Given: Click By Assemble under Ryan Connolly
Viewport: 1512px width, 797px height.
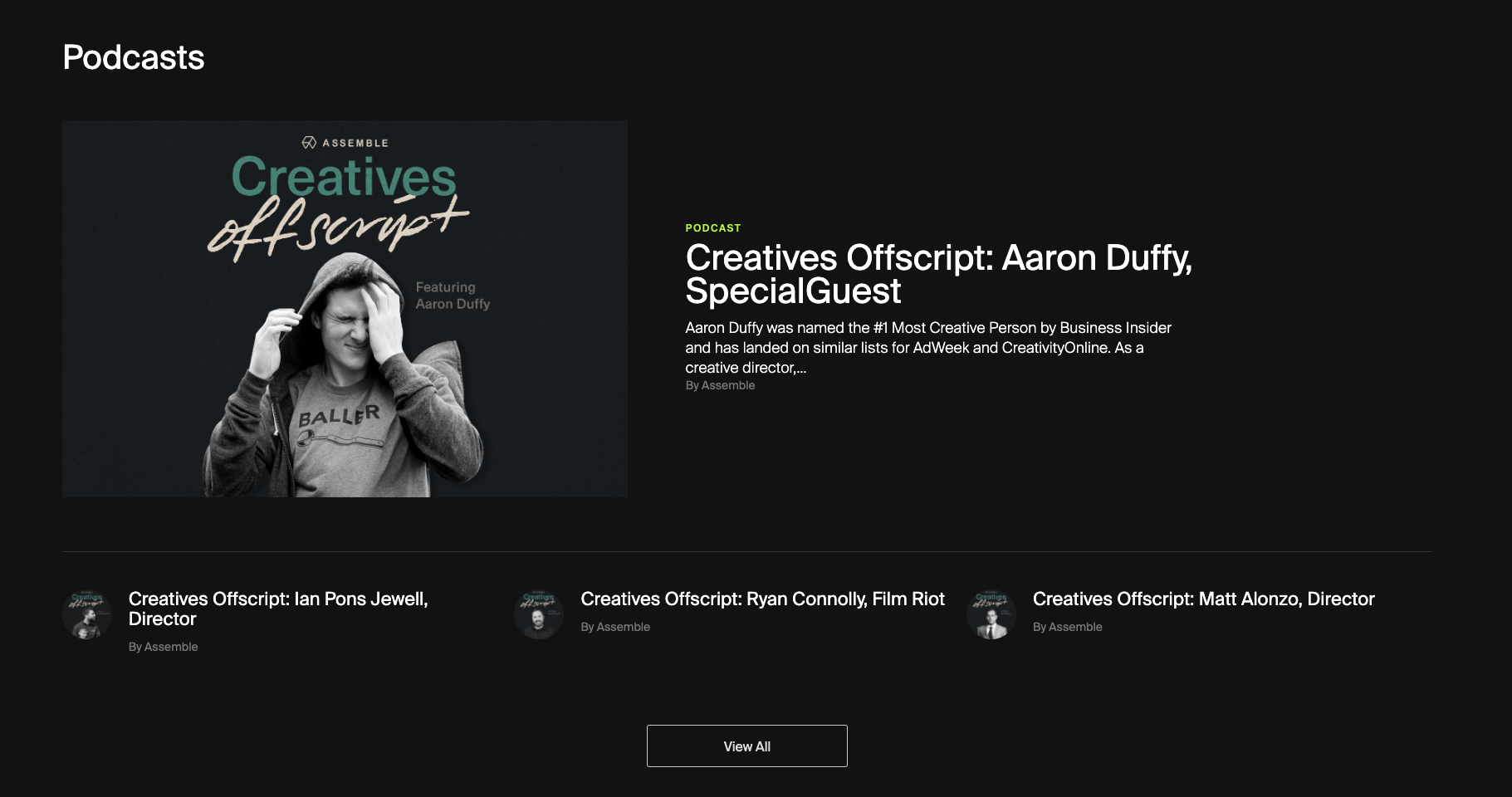Looking at the screenshot, I should pos(615,627).
